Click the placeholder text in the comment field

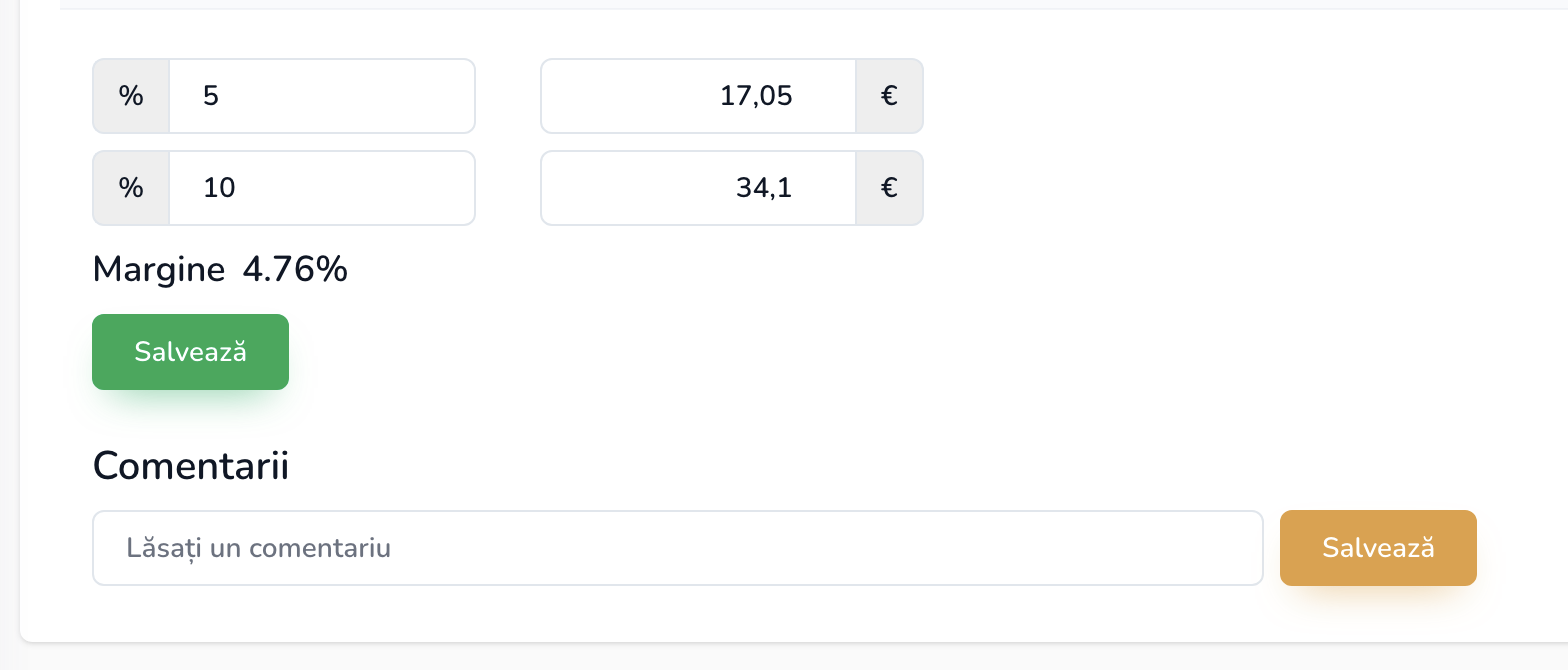pyautogui.click(x=258, y=548)
